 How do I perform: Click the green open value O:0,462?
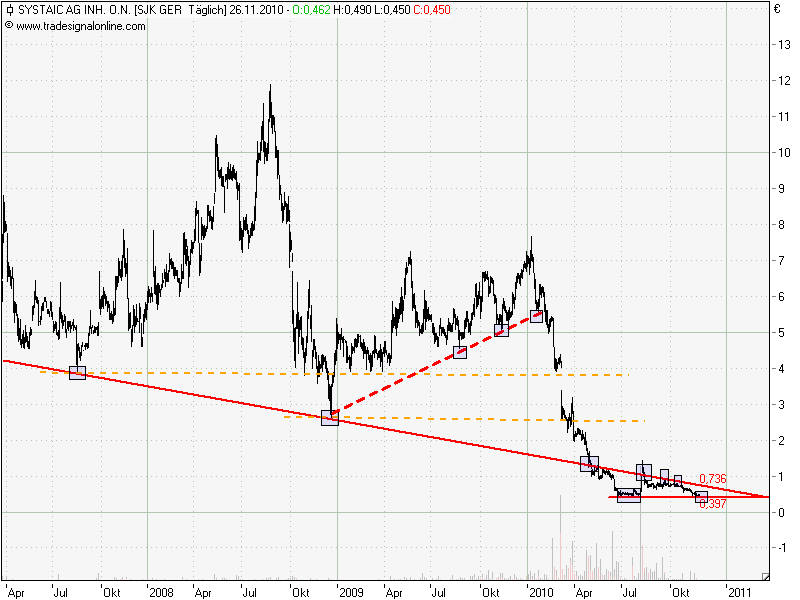(x=311, y=10)
